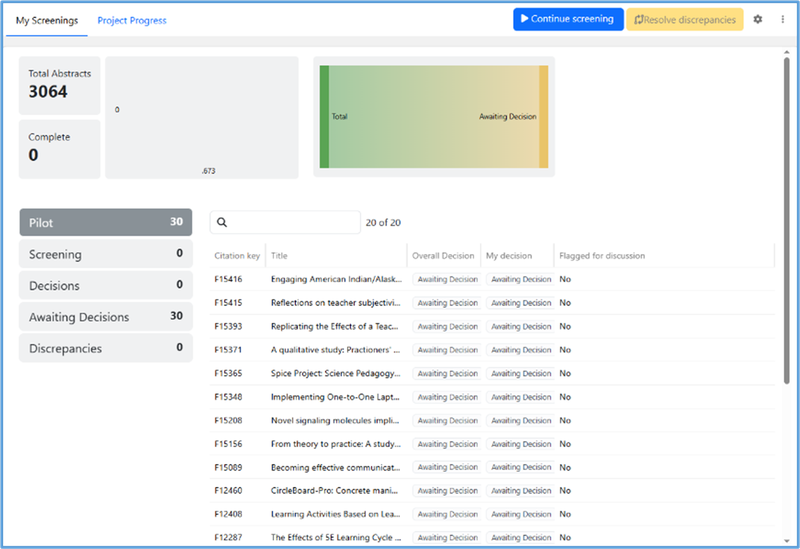800x549 pixels.
Task: Open 'CircleBoard-Pro: Concrete mani...' title
Action: pyautogui.click(x=334, y=490)
